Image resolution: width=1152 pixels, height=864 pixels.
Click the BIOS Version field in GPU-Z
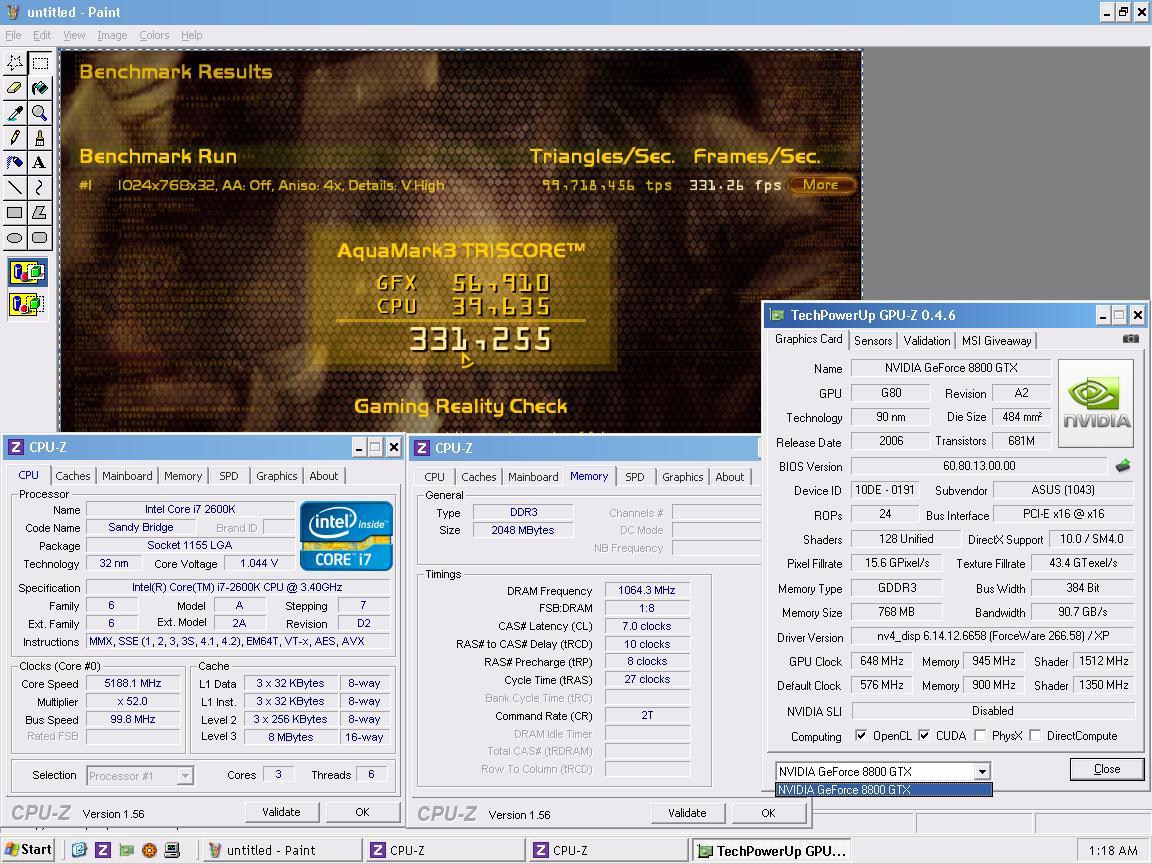[x=979, y=466]
